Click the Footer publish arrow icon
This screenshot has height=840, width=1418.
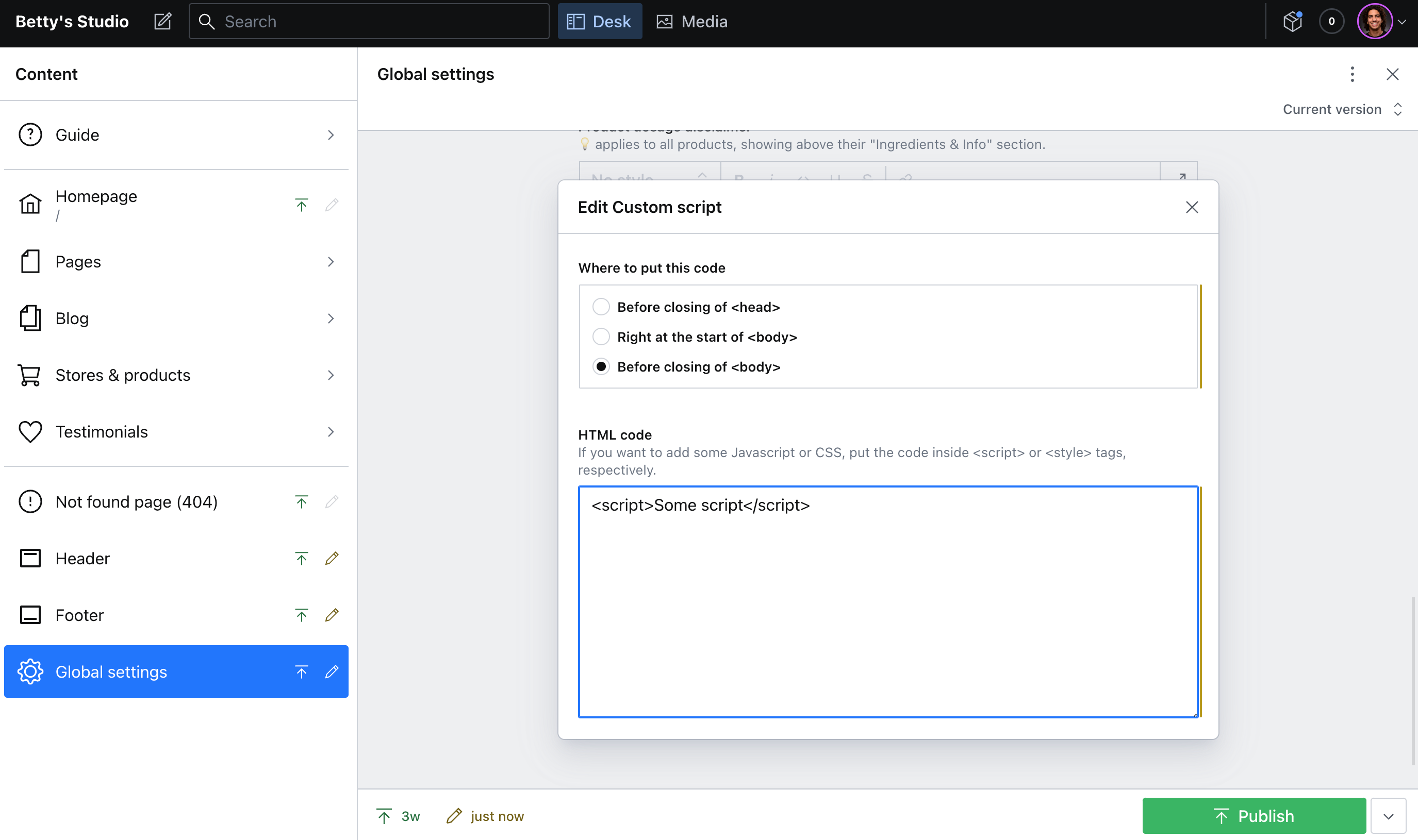click(301, 615)
